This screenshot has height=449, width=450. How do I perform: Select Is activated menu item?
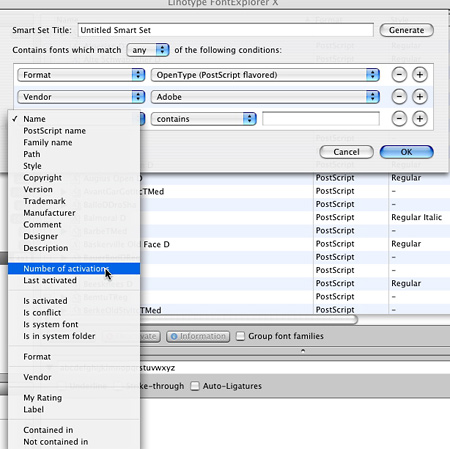74,301
